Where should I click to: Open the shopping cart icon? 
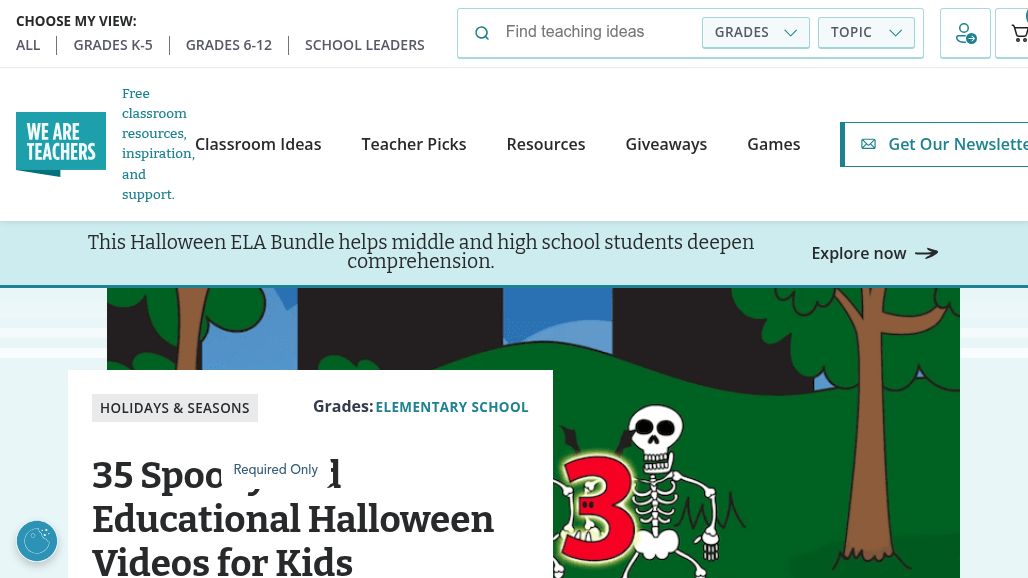[x=1019, y=33]
